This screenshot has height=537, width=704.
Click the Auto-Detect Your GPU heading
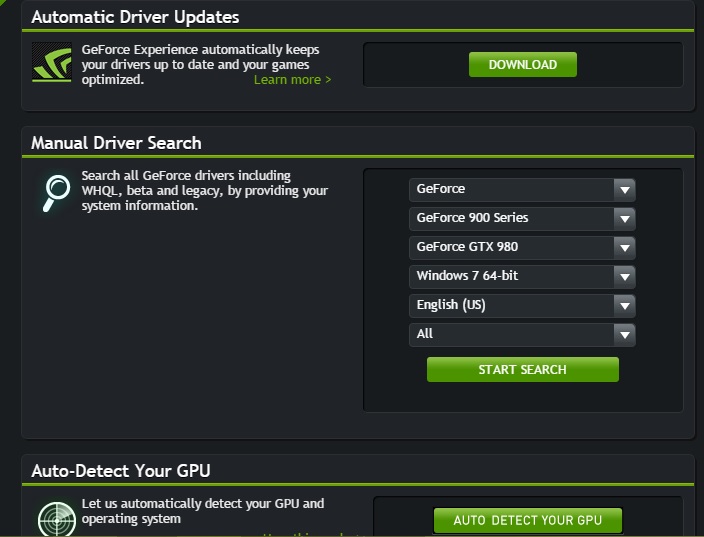[121, 471]
